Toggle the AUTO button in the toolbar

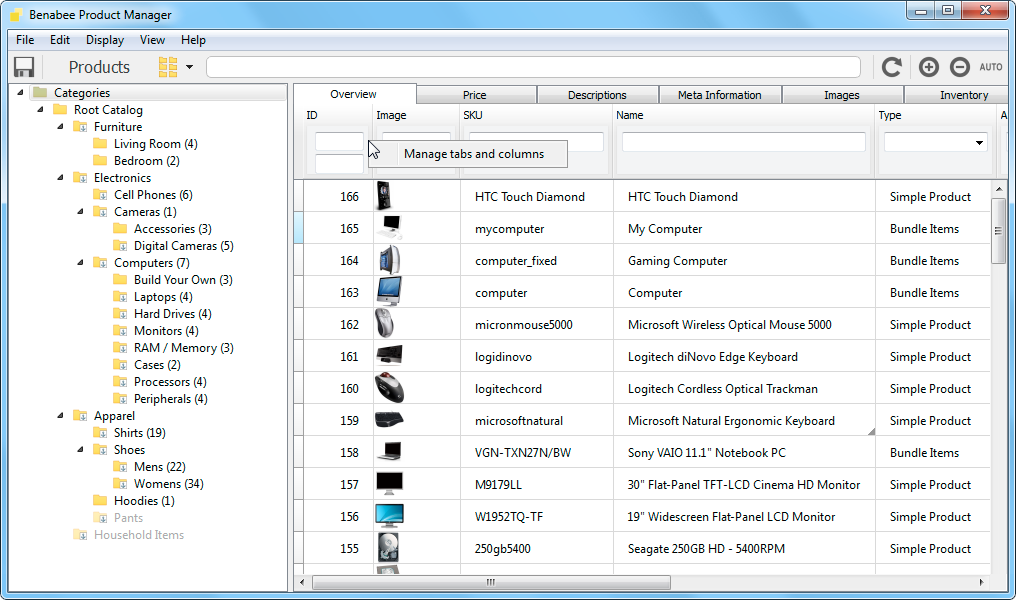click(990, 67)
